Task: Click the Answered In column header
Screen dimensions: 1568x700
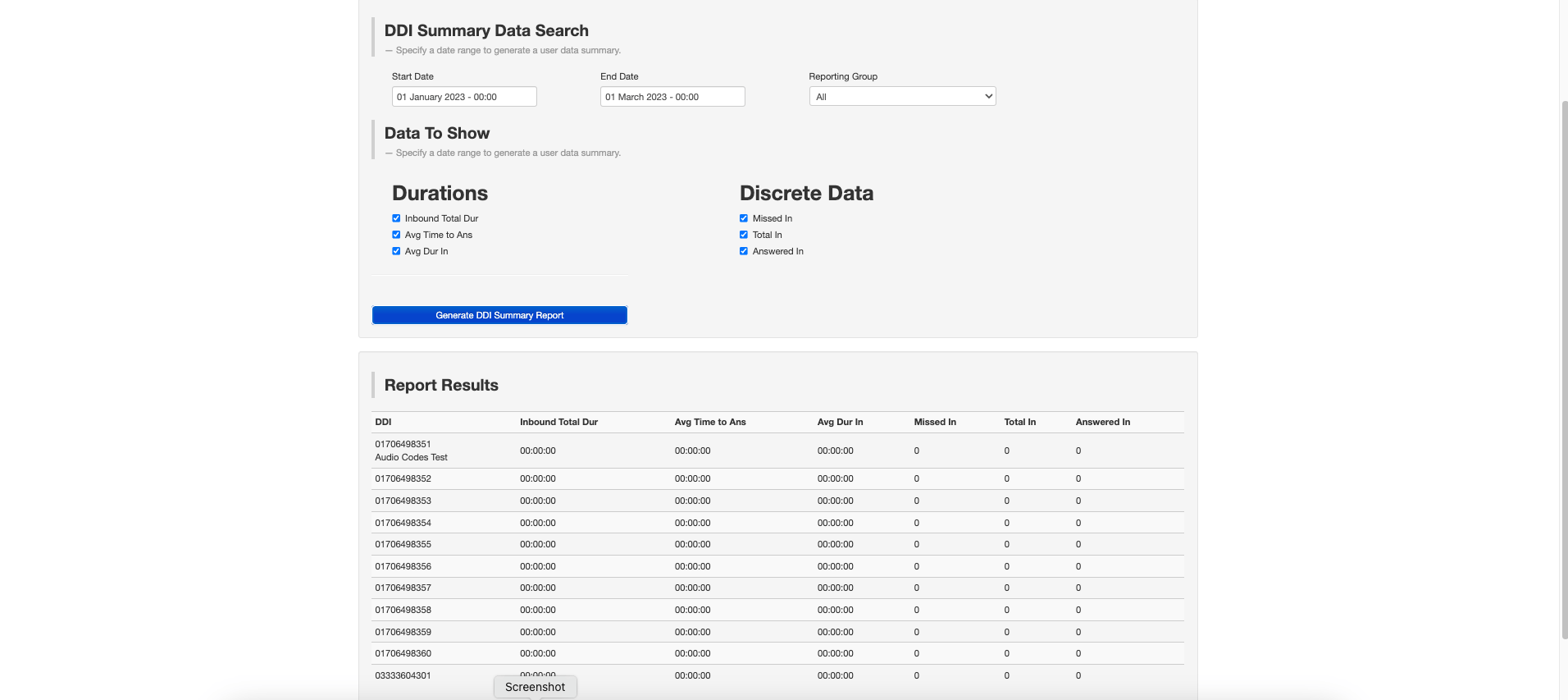Action: 1102,422
